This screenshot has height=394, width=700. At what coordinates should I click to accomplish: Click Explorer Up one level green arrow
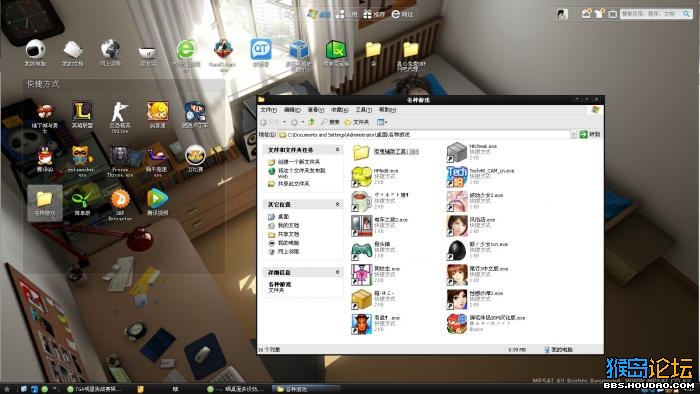(x=312, y=122)
